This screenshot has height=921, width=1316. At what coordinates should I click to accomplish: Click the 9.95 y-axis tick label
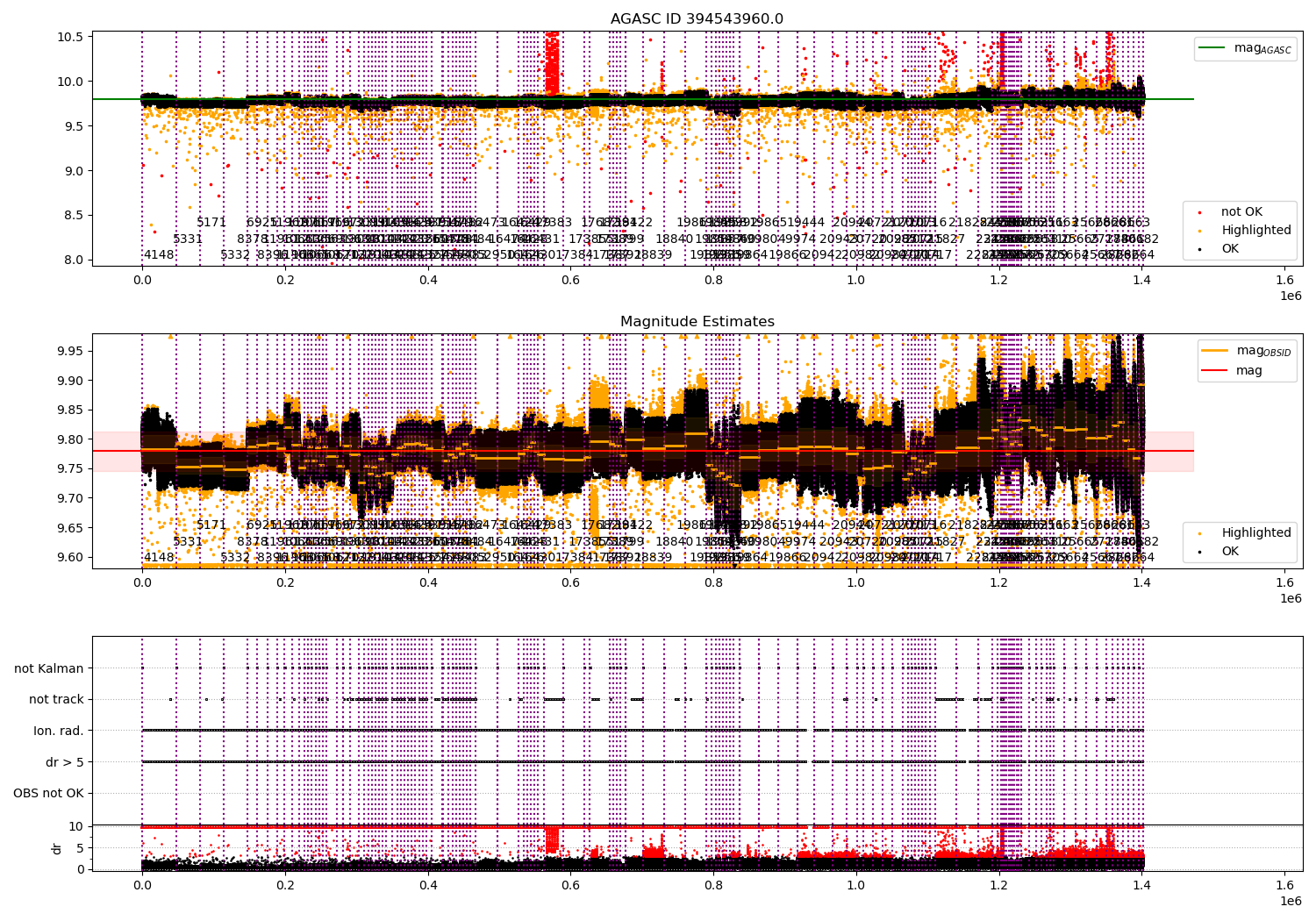click(70, 351)
